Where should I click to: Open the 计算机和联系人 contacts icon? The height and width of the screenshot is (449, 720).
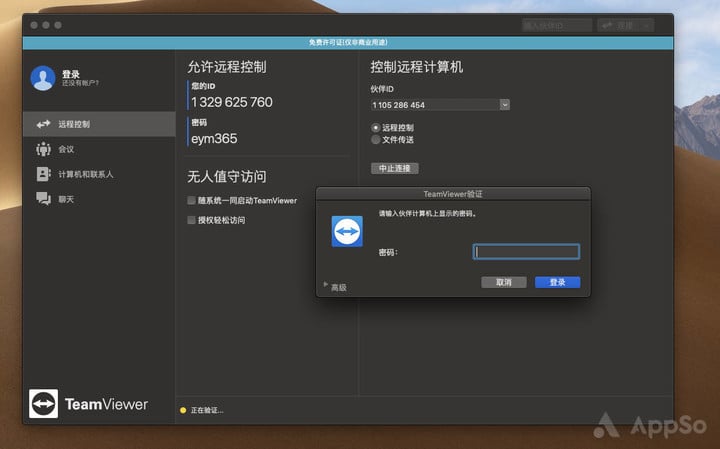(43, 174)
